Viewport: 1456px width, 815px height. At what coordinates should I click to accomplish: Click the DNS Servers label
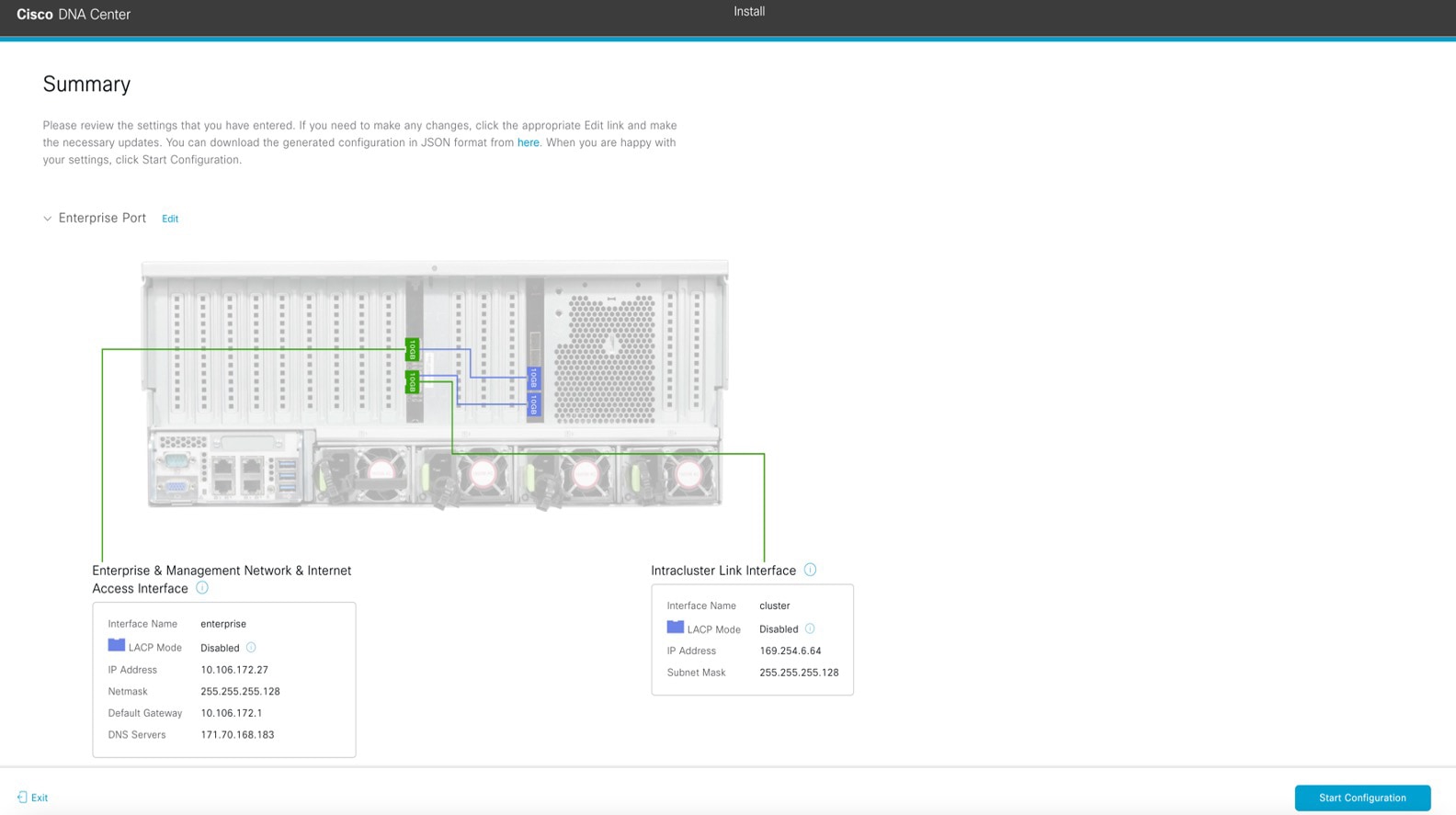coord(137,735)
